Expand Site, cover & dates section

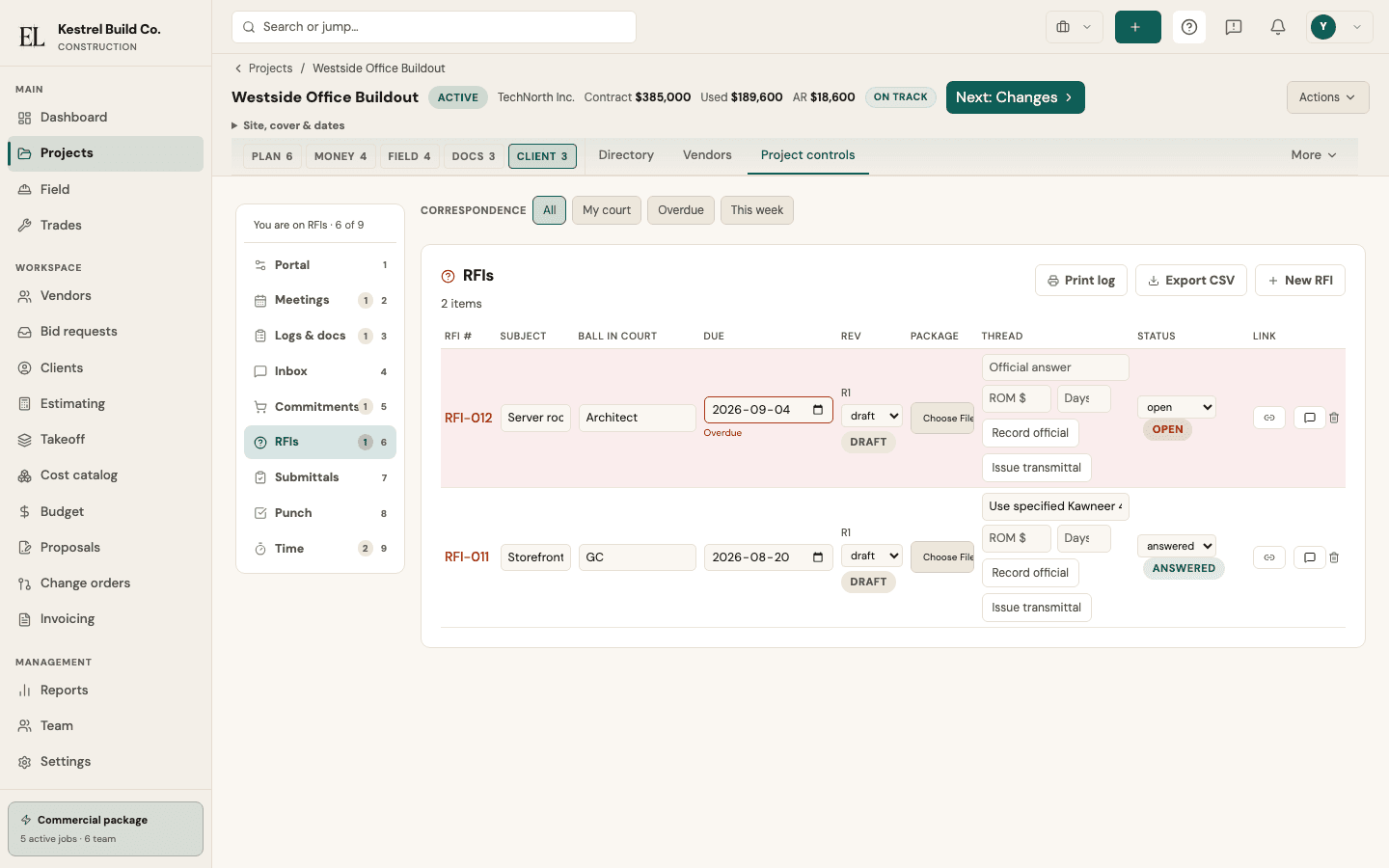(288, 125)
